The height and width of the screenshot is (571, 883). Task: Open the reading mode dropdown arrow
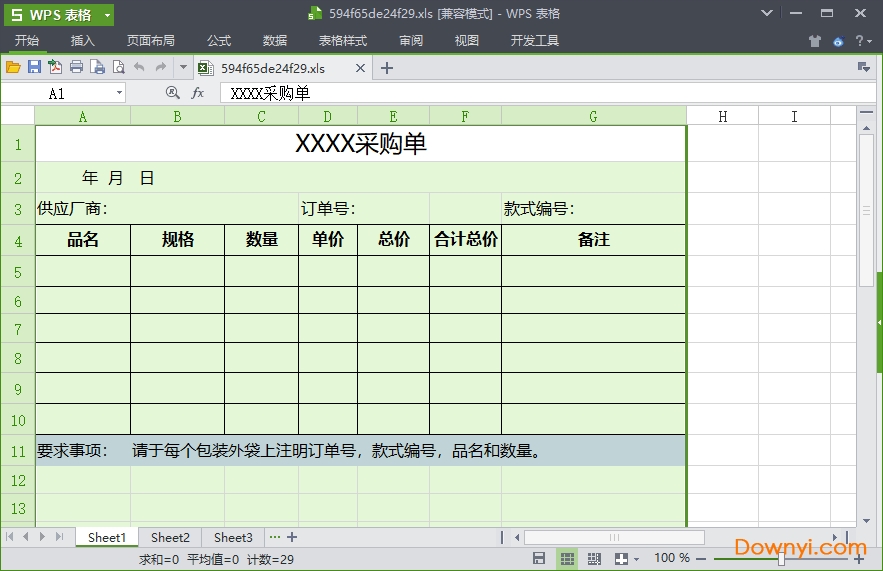click(636, 559)
